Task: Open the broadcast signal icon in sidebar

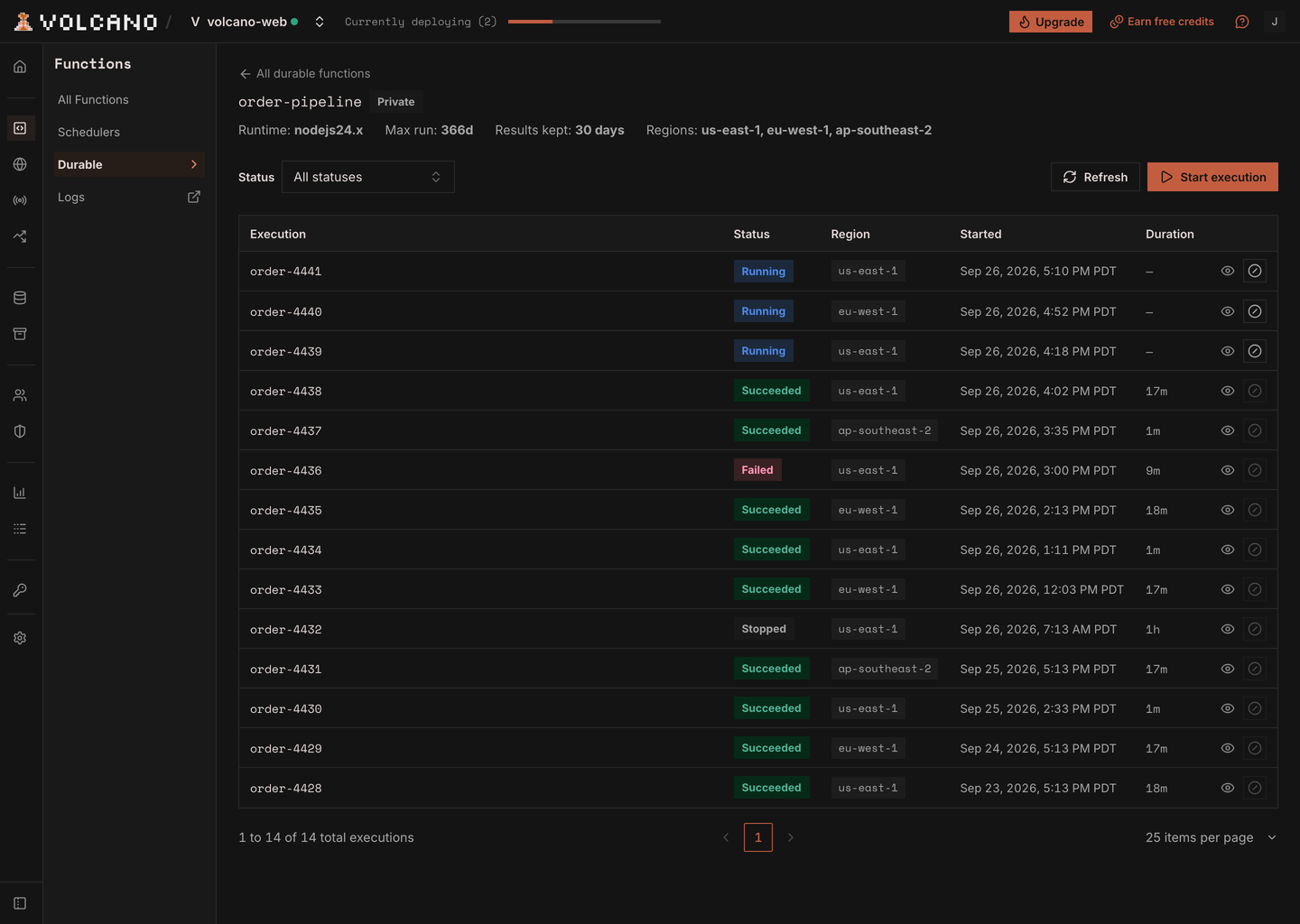Action: [x=20, y=200]
